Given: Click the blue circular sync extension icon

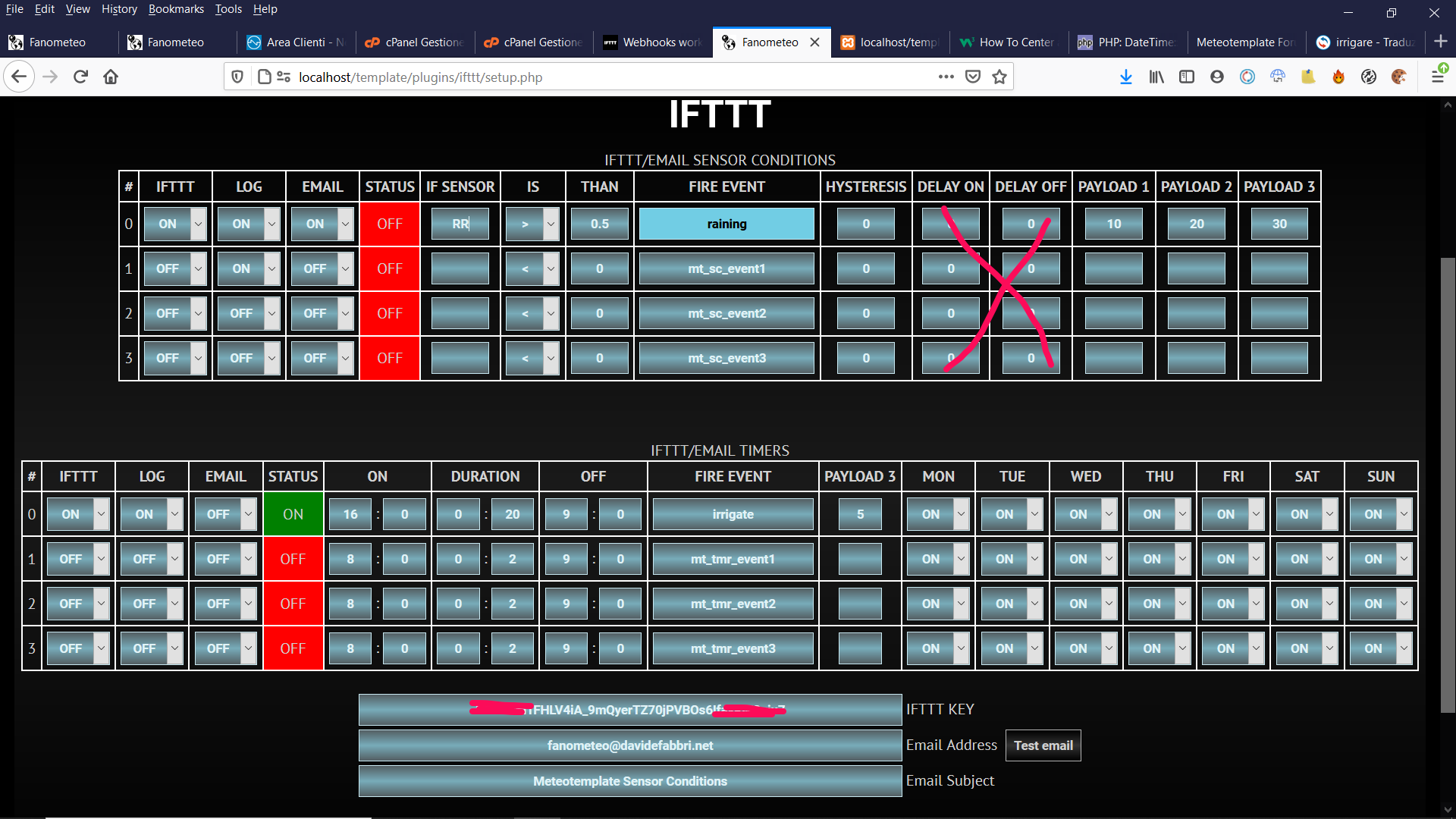Looking at the screenshot, I should [x=1247, y=77].
